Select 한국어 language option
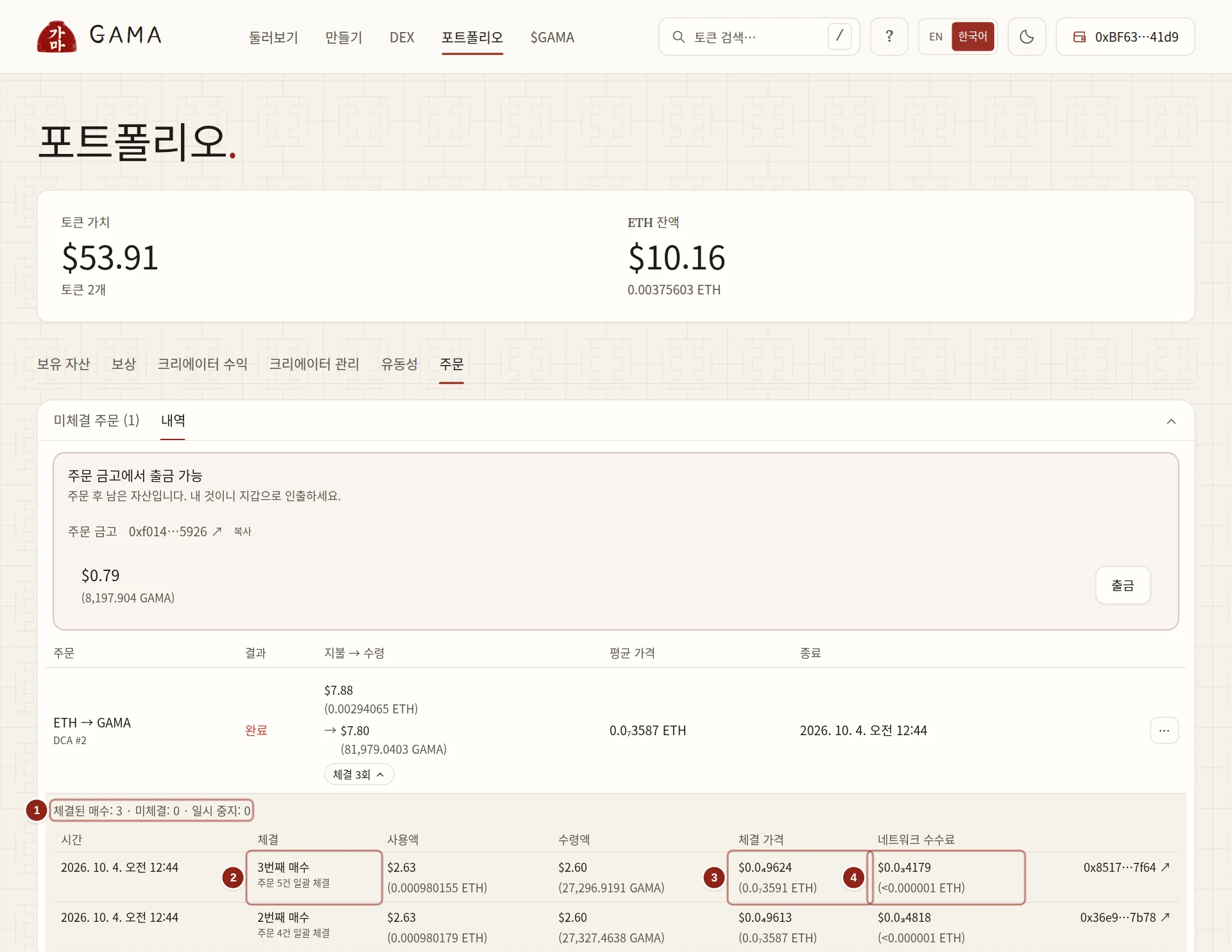1232x952 pixels. click(972, 37)
